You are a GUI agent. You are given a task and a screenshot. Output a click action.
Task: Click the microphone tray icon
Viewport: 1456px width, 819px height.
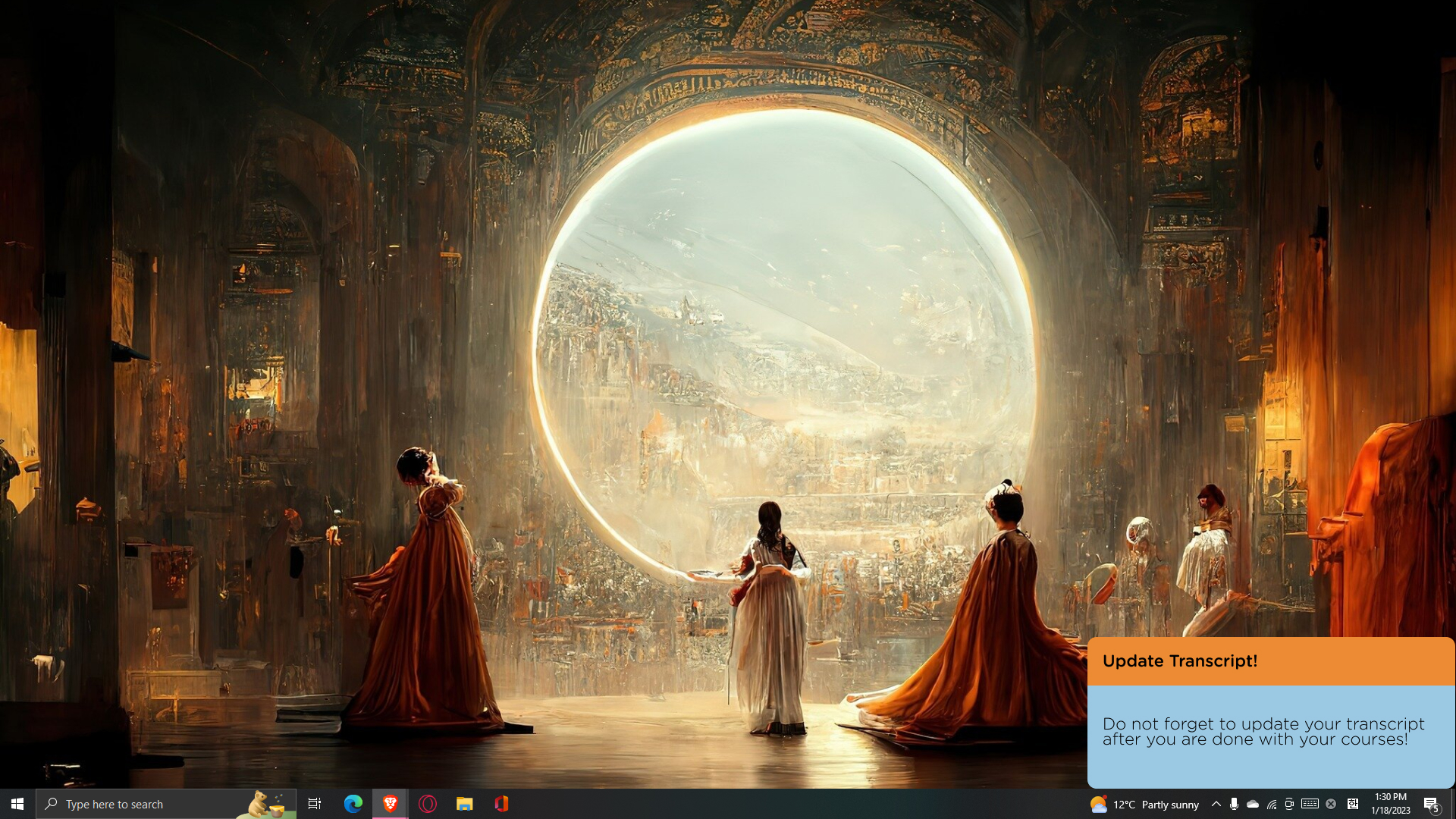(x=1234, y=804)
